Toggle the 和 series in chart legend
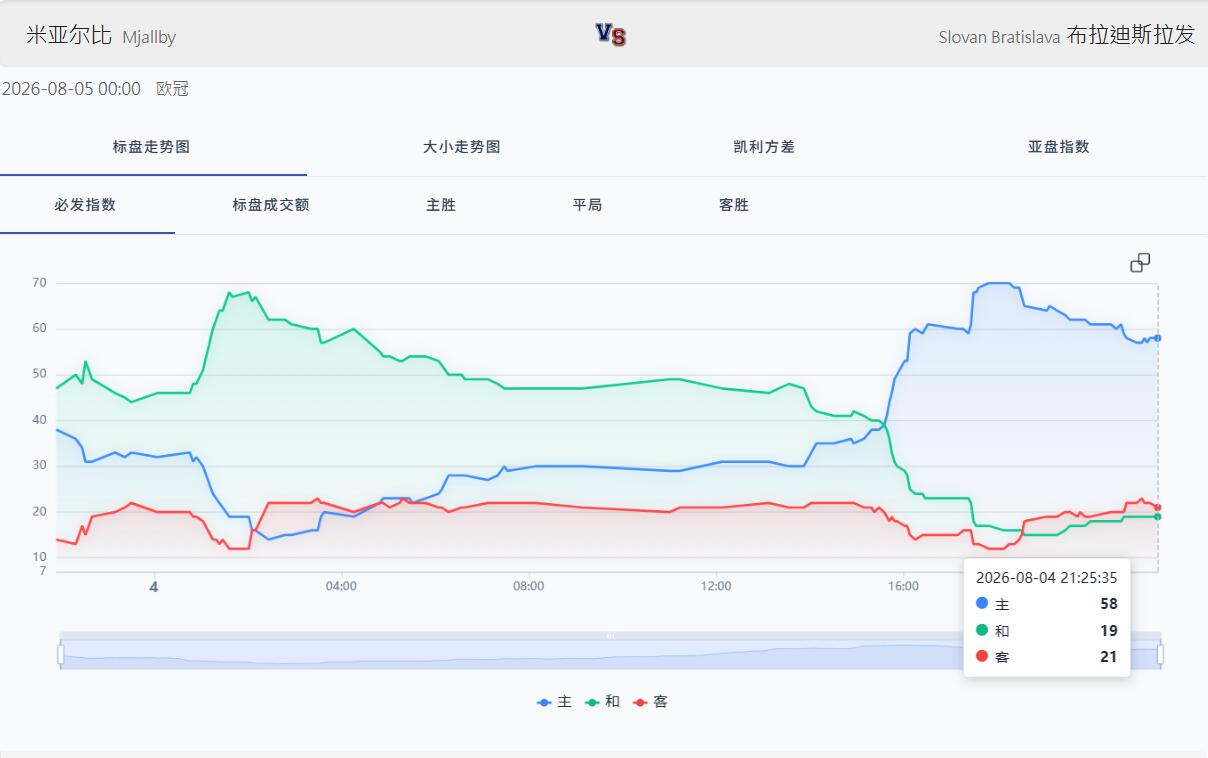The height and width of the screenshot is (758, 1208). [603, 702]
